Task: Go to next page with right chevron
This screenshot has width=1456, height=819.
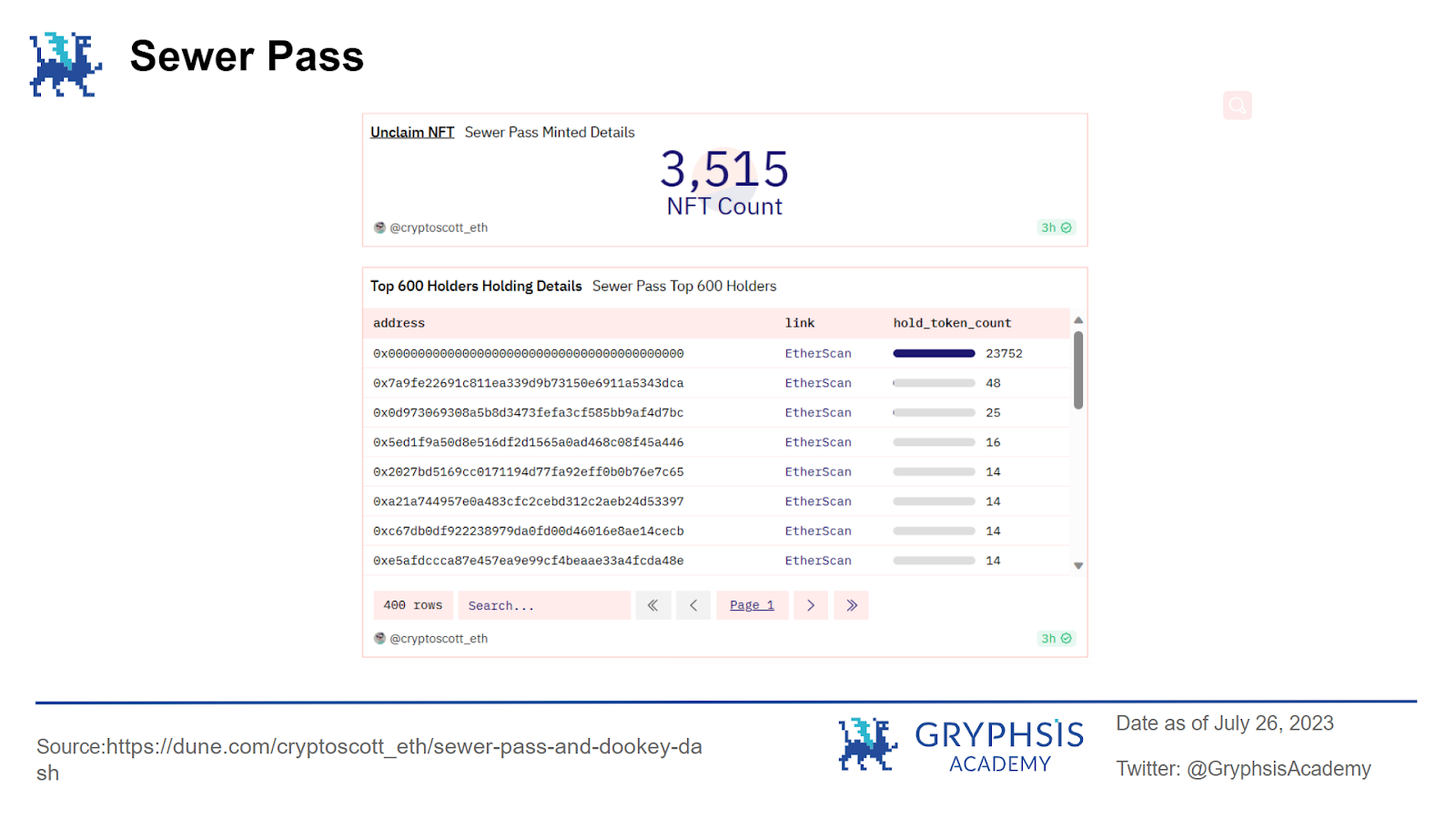Action: tap(811, 605)
